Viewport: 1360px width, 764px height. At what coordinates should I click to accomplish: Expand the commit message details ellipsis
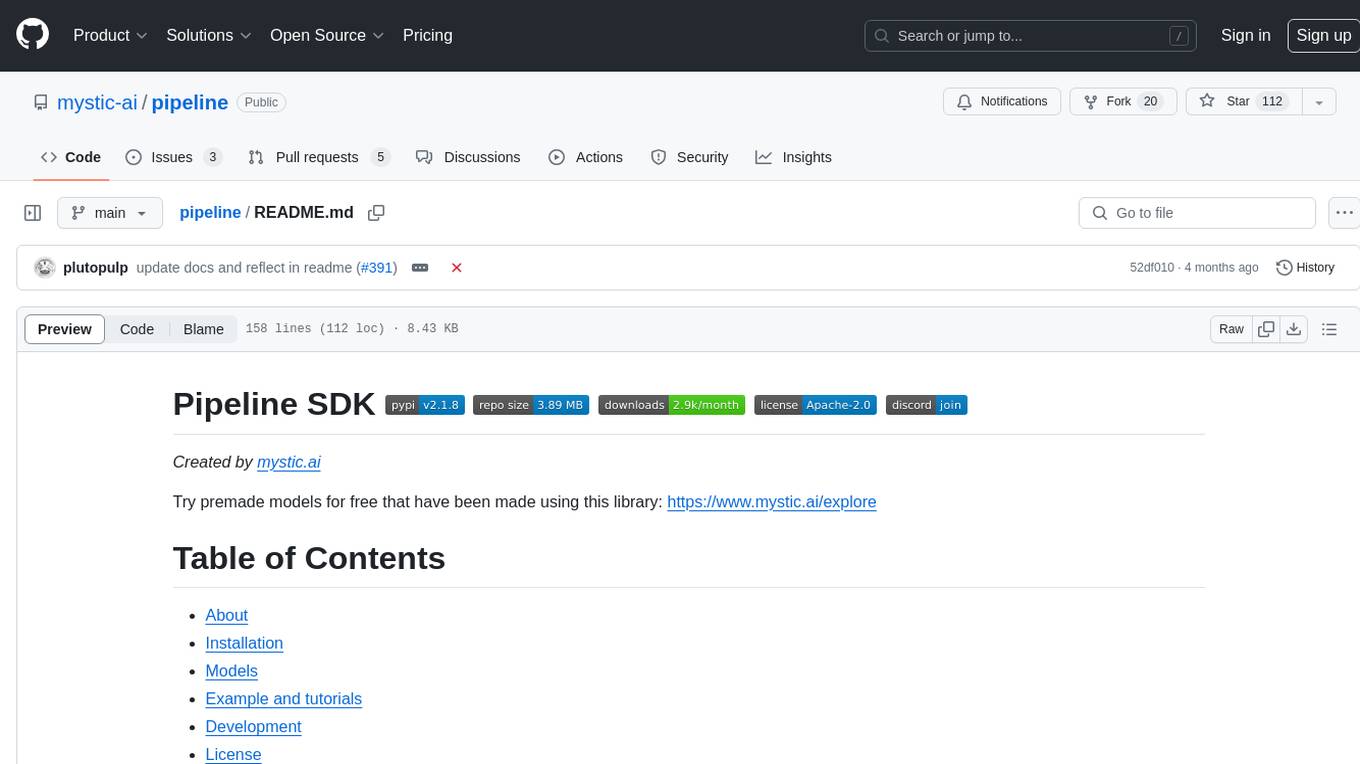tap(420, 268)
